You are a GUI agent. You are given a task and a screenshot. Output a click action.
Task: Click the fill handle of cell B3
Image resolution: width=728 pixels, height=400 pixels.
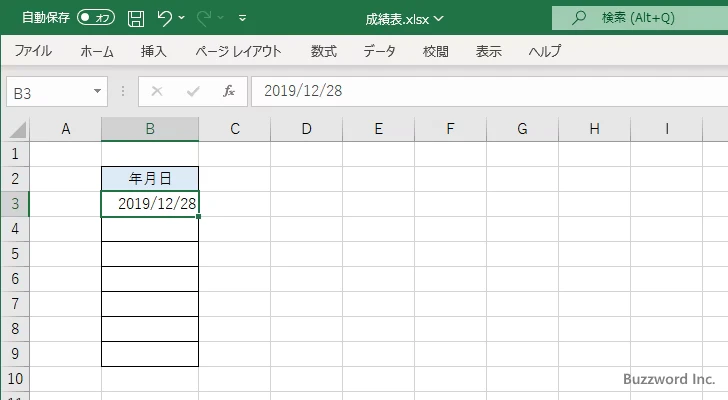[x=199, y=216]
